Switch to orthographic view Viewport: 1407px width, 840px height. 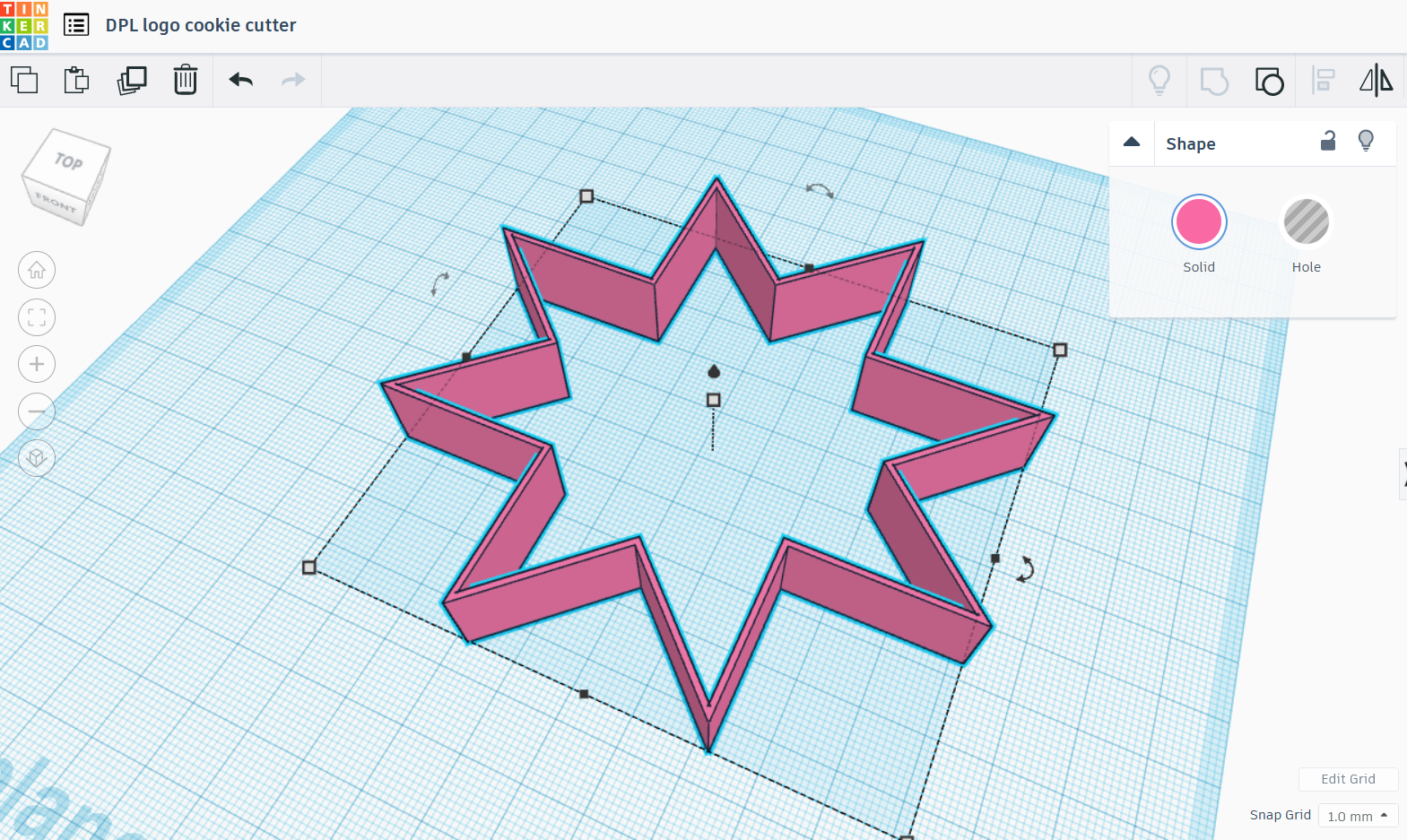(37, 458)
